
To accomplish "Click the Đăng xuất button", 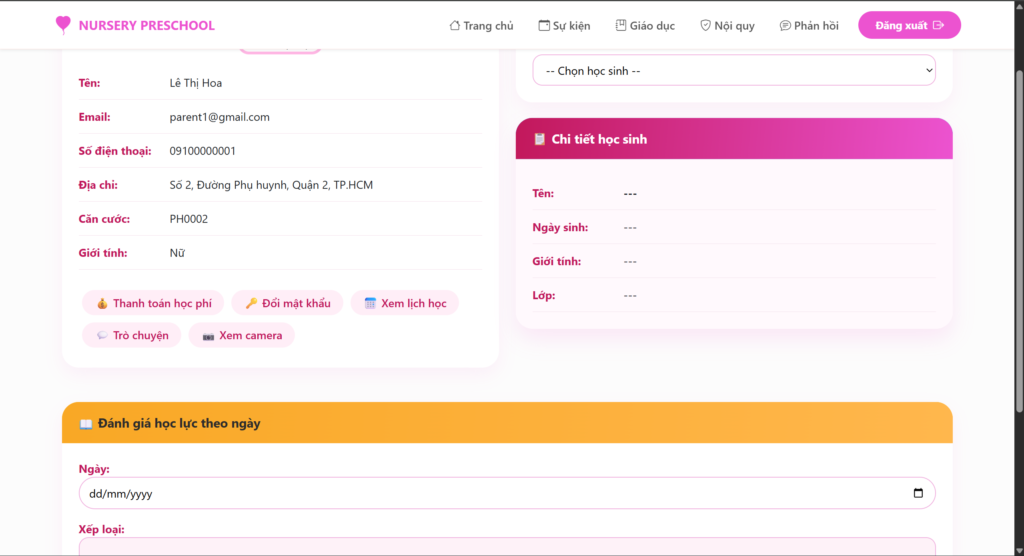I will pyautogui.click(x=909, y=25).
